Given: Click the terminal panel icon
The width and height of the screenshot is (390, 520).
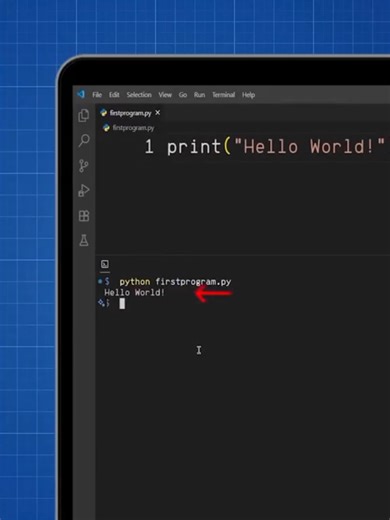Looking at the screenshot, I should click(105, 264).
